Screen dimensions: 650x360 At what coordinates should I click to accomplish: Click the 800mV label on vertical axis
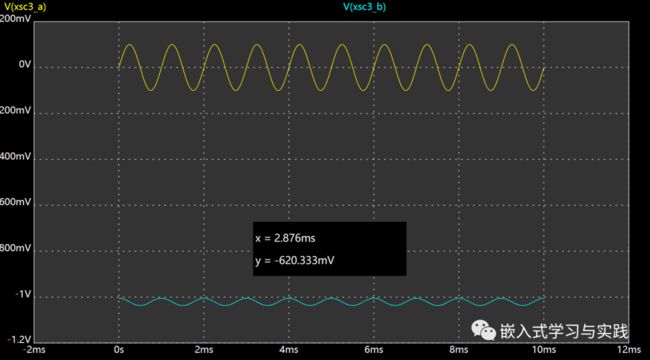[16, 248]
